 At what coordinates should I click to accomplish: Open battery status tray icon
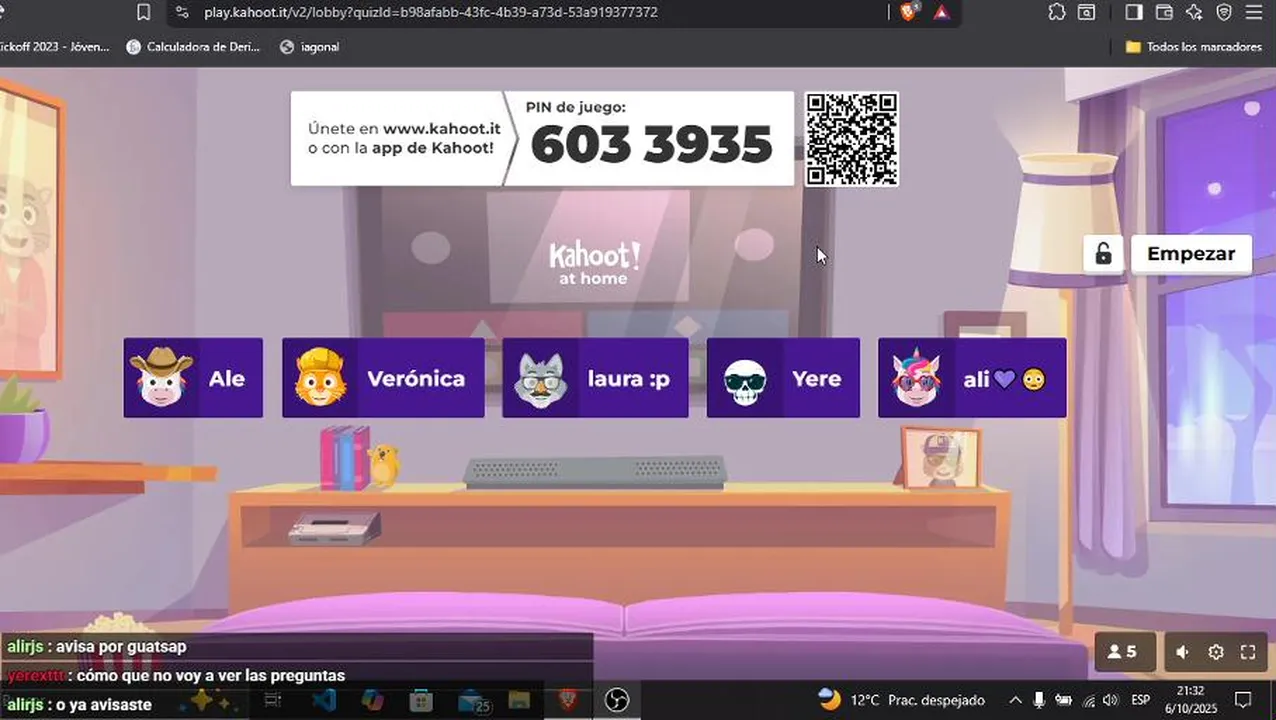1064,700
